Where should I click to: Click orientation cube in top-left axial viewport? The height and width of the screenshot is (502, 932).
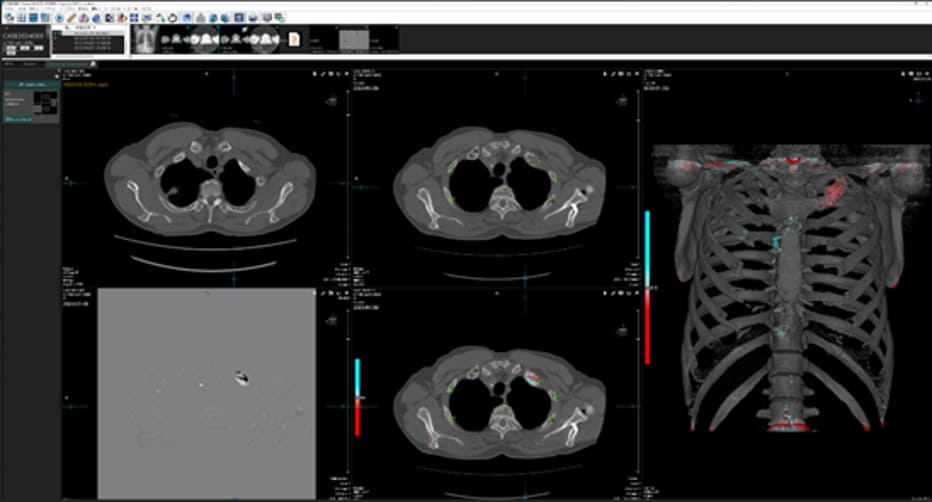(x=332, y=101)
